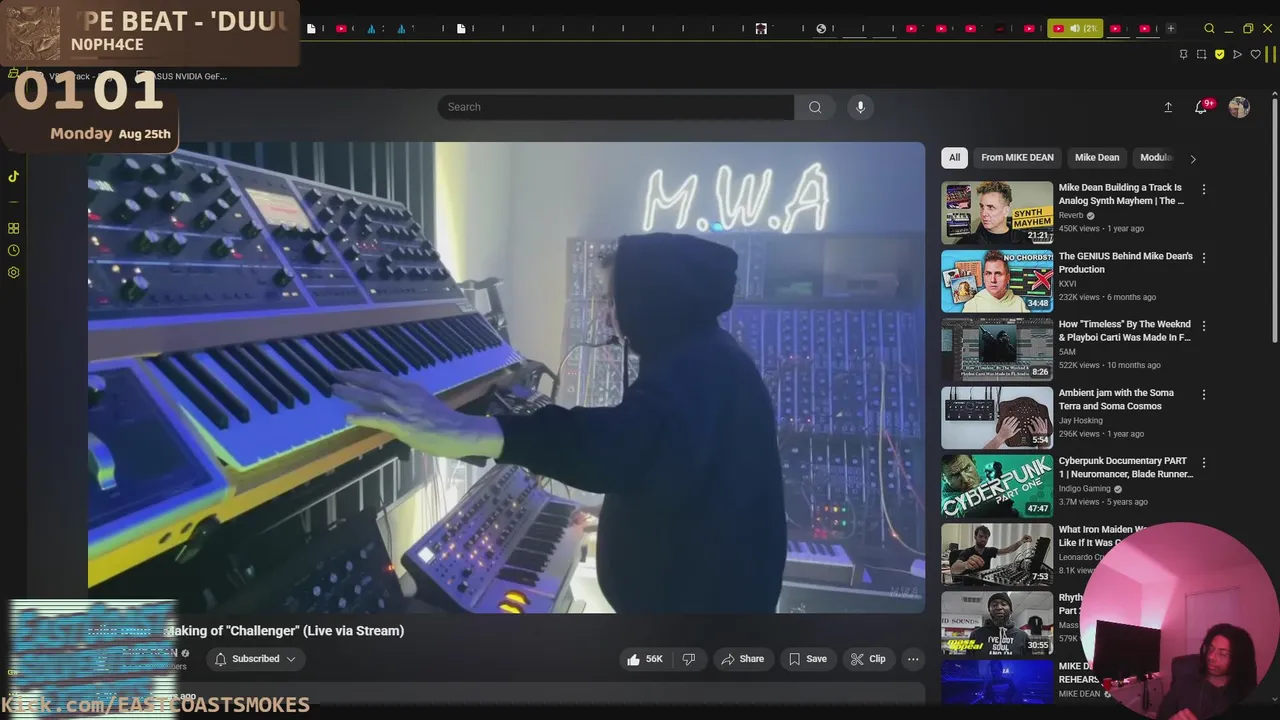Open Iron Maiden thumbnail 7:53
Screen dimensions: 1280x720
[997, 555]
